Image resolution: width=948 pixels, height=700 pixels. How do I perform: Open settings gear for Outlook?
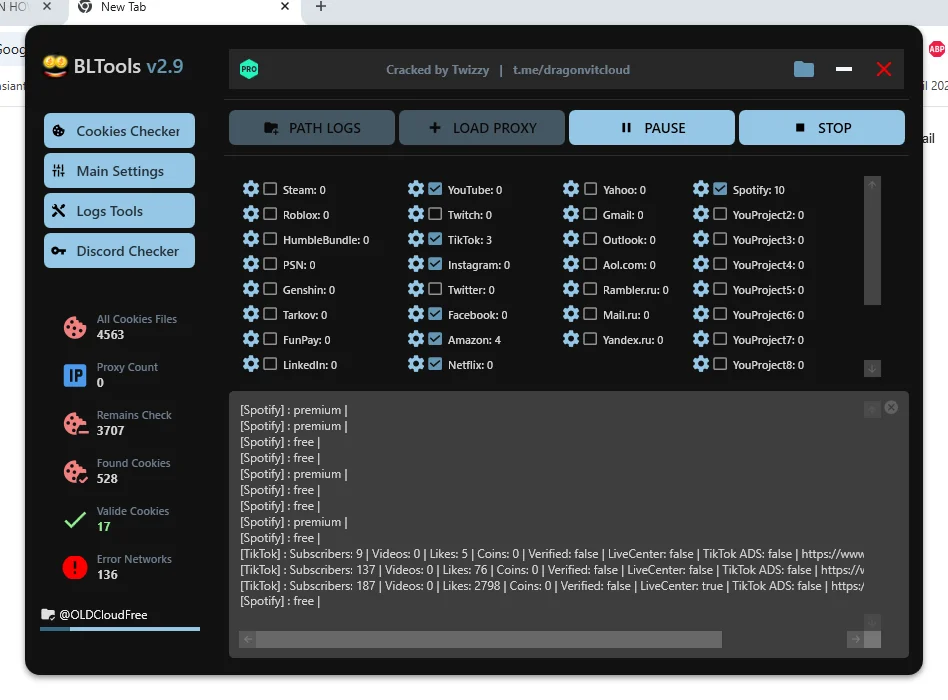tap(571, 239)
